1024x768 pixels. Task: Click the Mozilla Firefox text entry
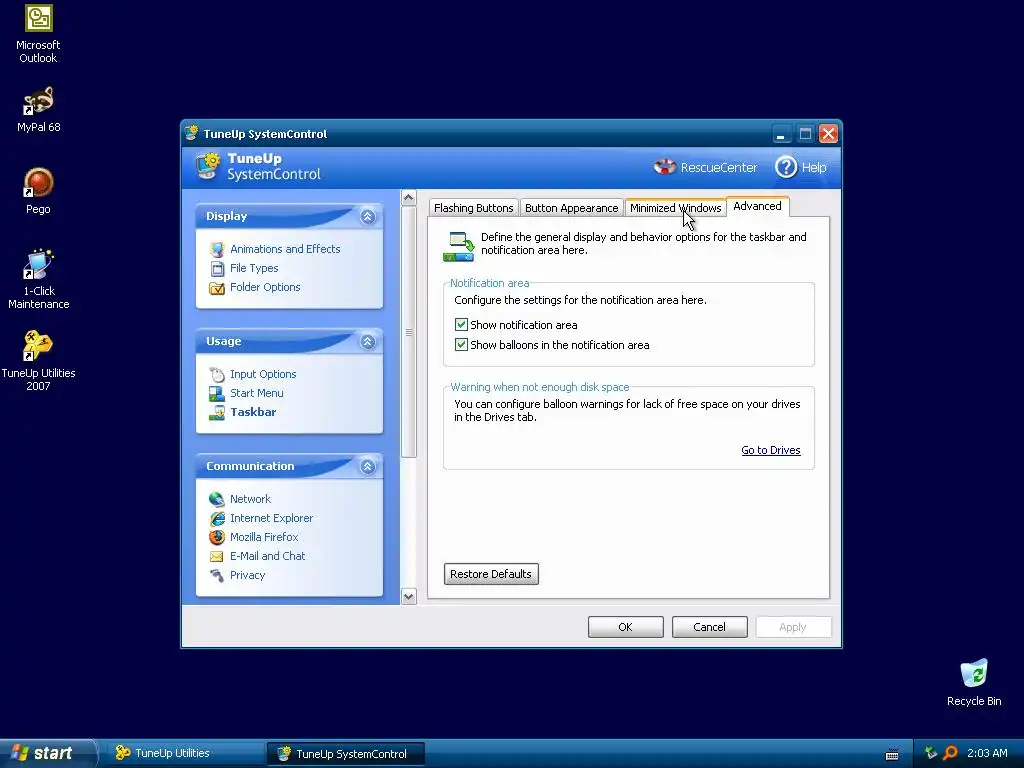pyautogui.click(x=264, y=537)
